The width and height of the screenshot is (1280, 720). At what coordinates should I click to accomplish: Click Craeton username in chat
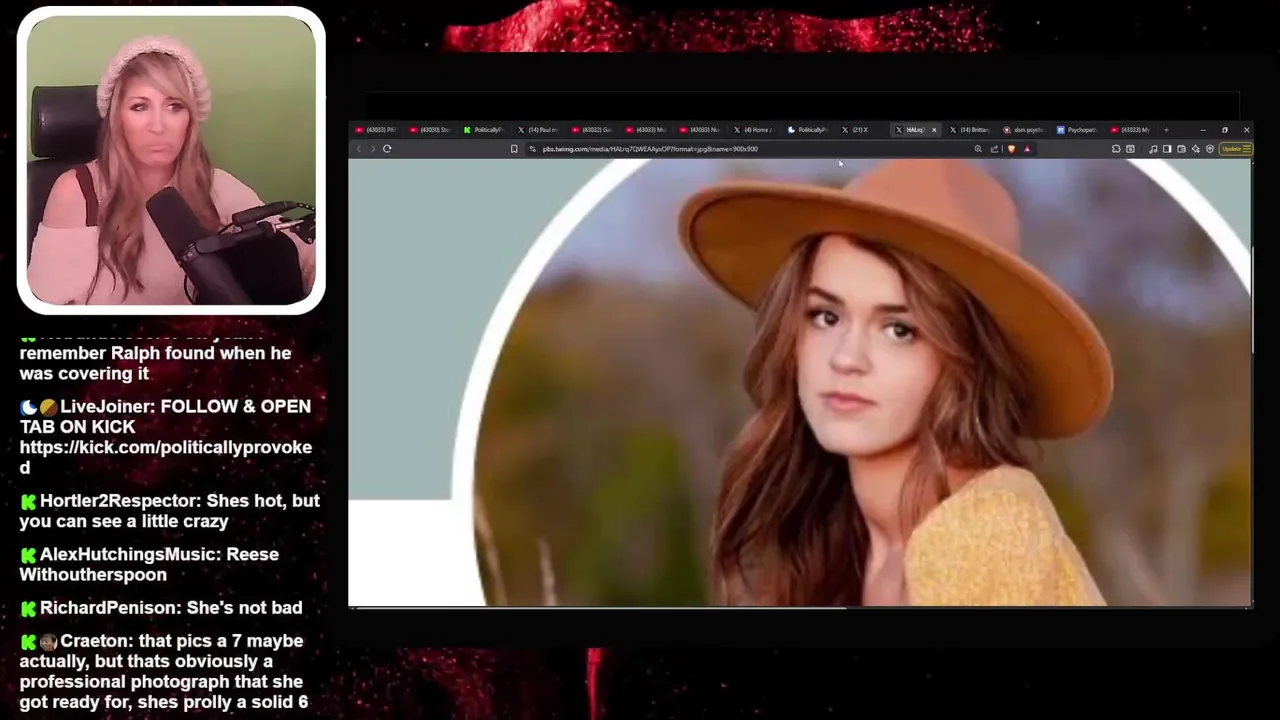pyautogui.click(x=96, y=640)
